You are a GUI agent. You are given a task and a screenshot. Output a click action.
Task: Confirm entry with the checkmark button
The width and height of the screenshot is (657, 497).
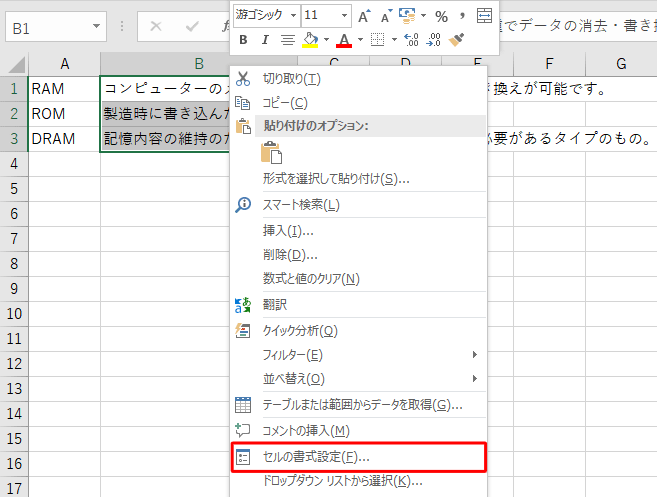tap(192, 27)
